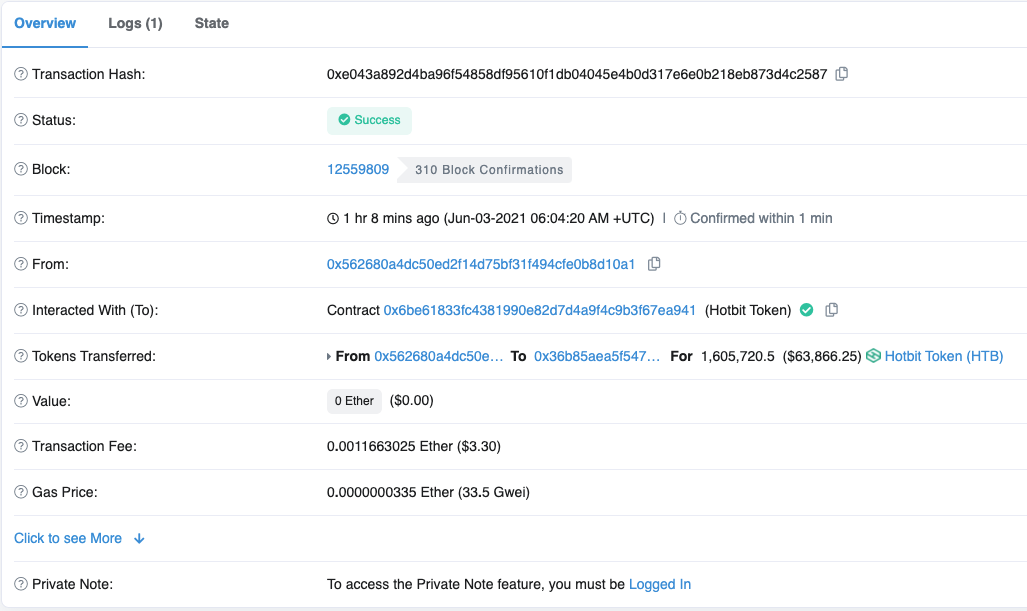Click the 0 Ether value badge
The width and height of the screenshot is (1027, 611).
[x=354, y=401]
